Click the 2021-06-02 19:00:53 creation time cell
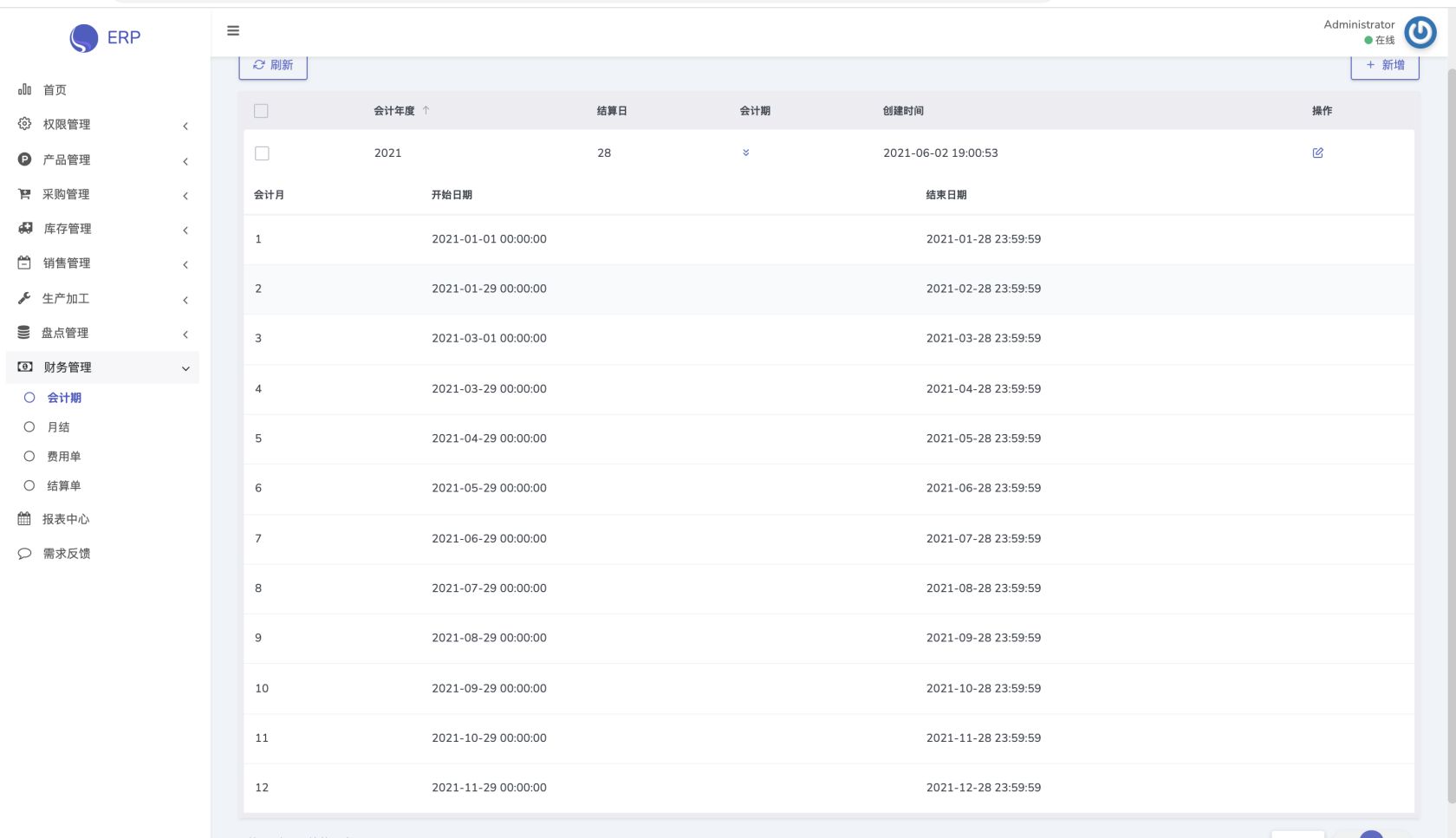The image size is (1456, 838). [x=940, y=153]
